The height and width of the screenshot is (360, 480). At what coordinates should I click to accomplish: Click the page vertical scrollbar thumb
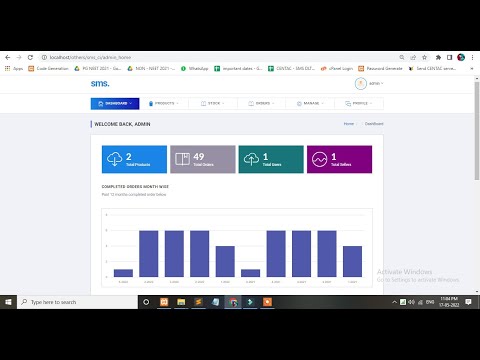pos(477,131)
